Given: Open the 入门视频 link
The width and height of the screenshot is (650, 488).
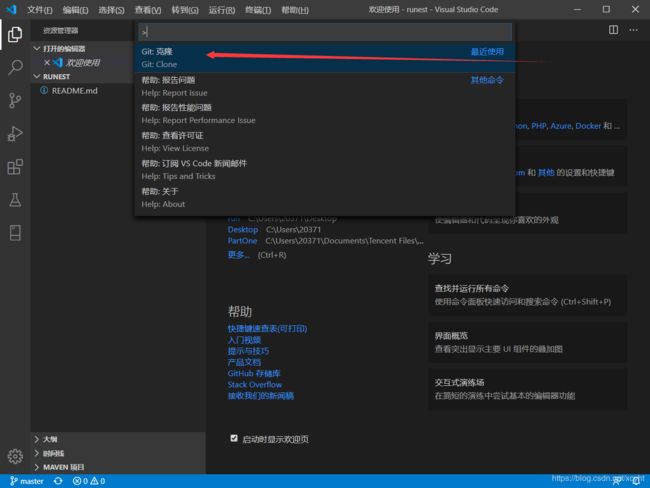Looking at the screenshot, I should click(244, 340).
